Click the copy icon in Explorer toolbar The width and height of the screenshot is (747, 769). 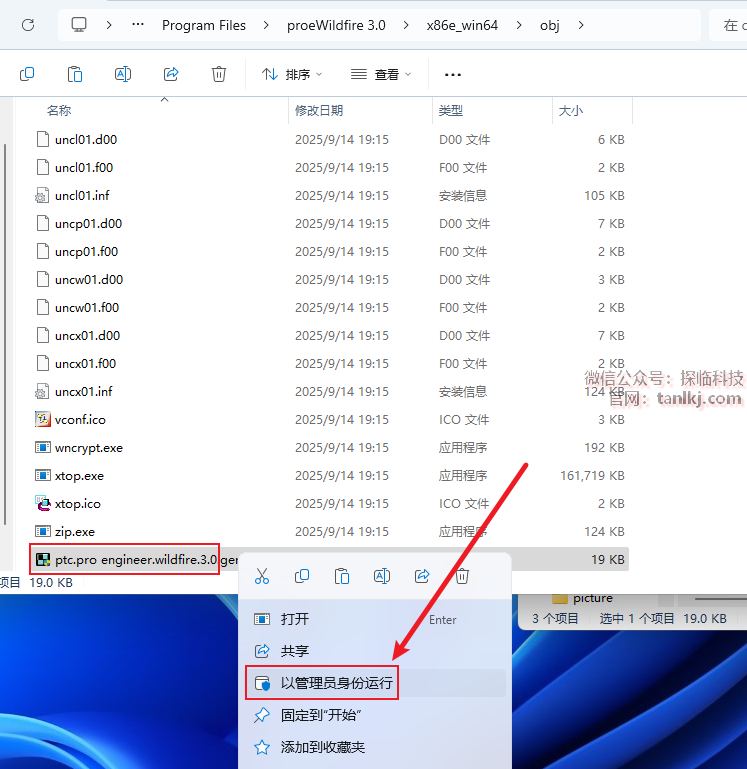(x=27, y=74)
